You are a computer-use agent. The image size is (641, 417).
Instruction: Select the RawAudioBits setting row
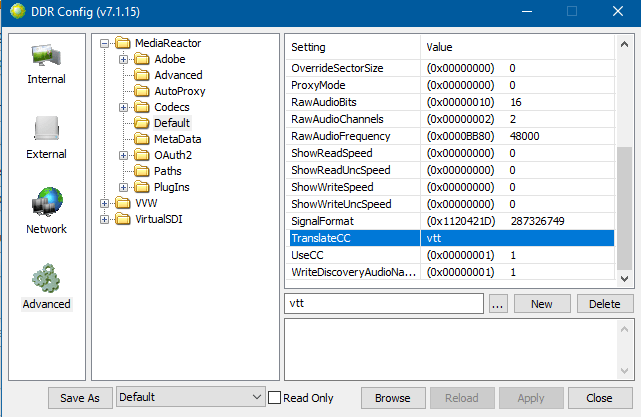click(452, 102)
